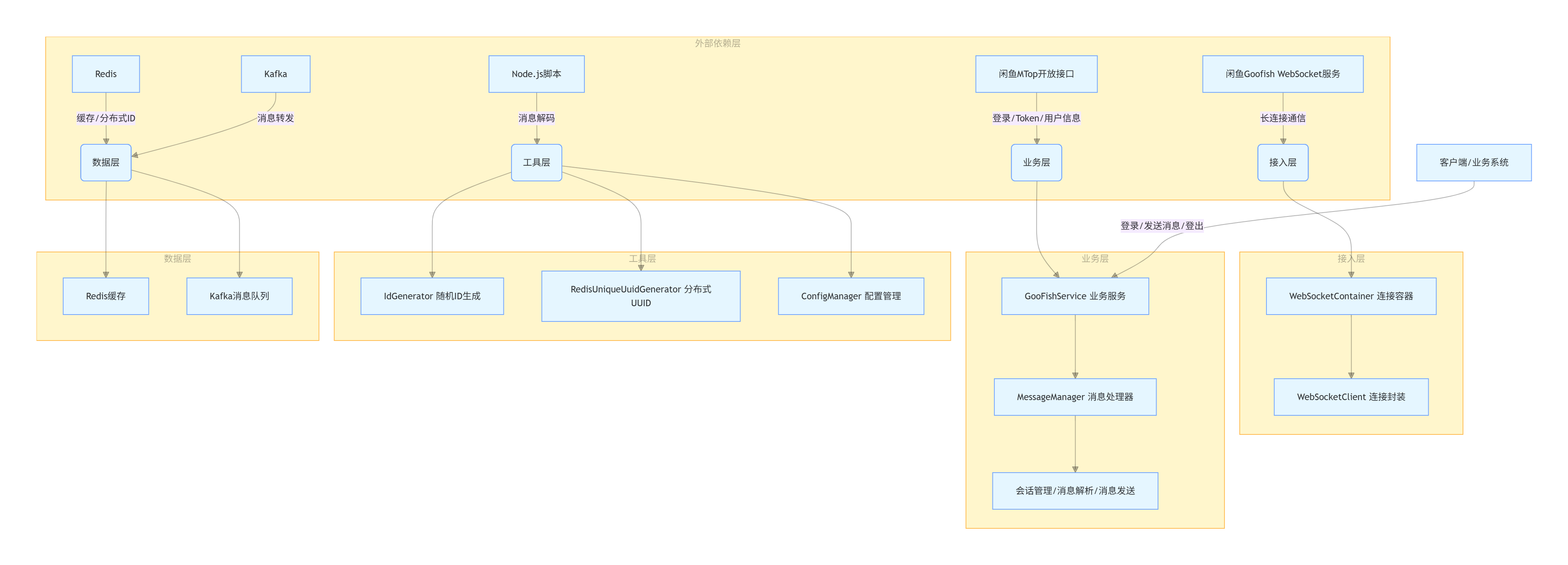Click the rounded 接入层 node

(x=1282, y=163)
